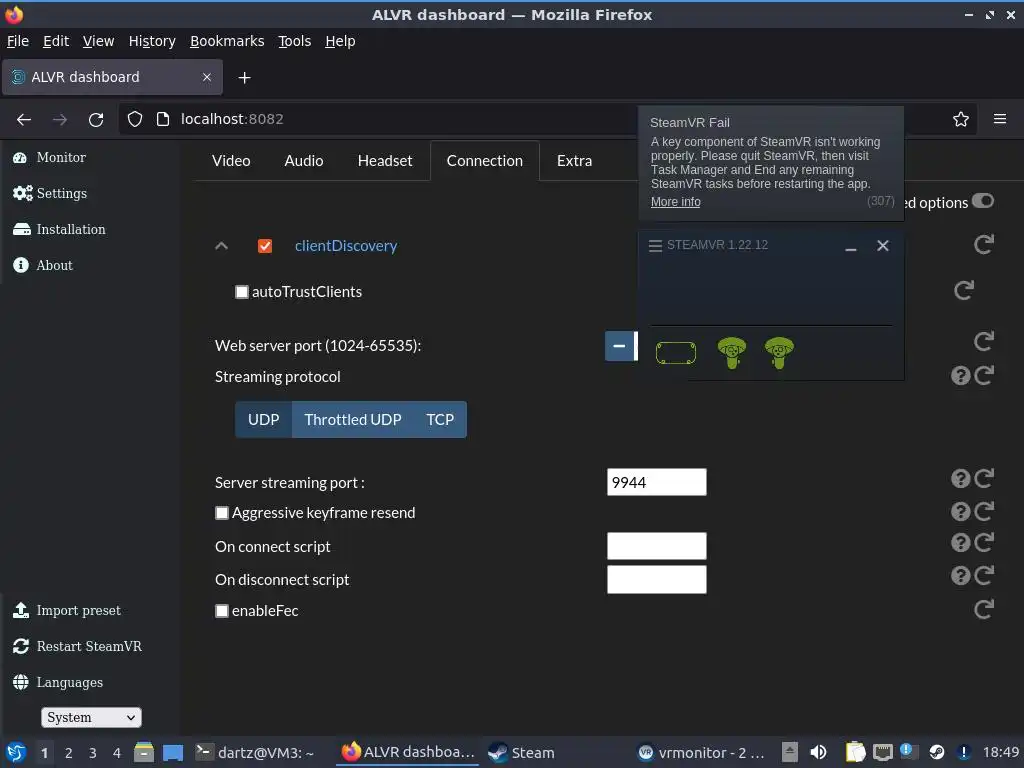Viewport: 1024px width, 768px height.
Task: Click the On disconnect script field
Action: point(656,579)
